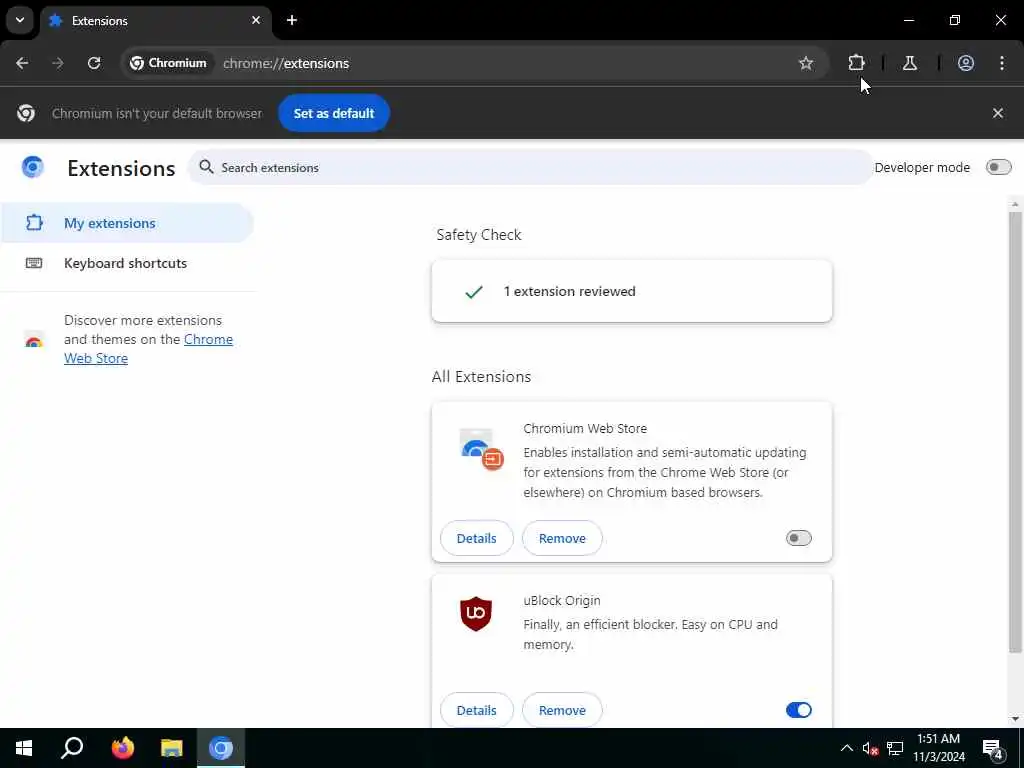Screen dimensions: 1024x768
Task: Click the My extensions puzzle icon in sidebar
Action: point(34,223)
